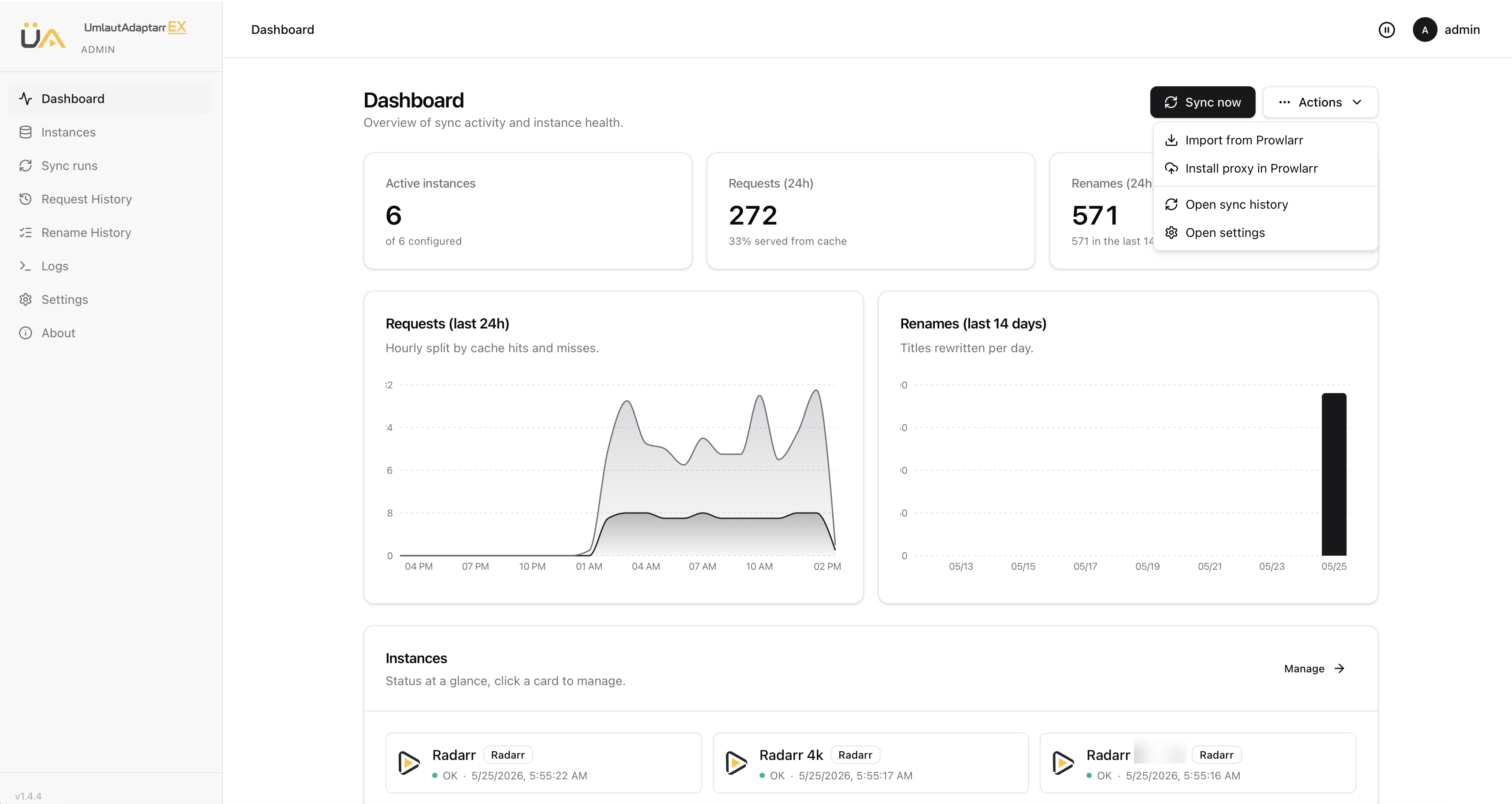Click the 05/19 axis label in Renames chart

[x=1147, y=567]
